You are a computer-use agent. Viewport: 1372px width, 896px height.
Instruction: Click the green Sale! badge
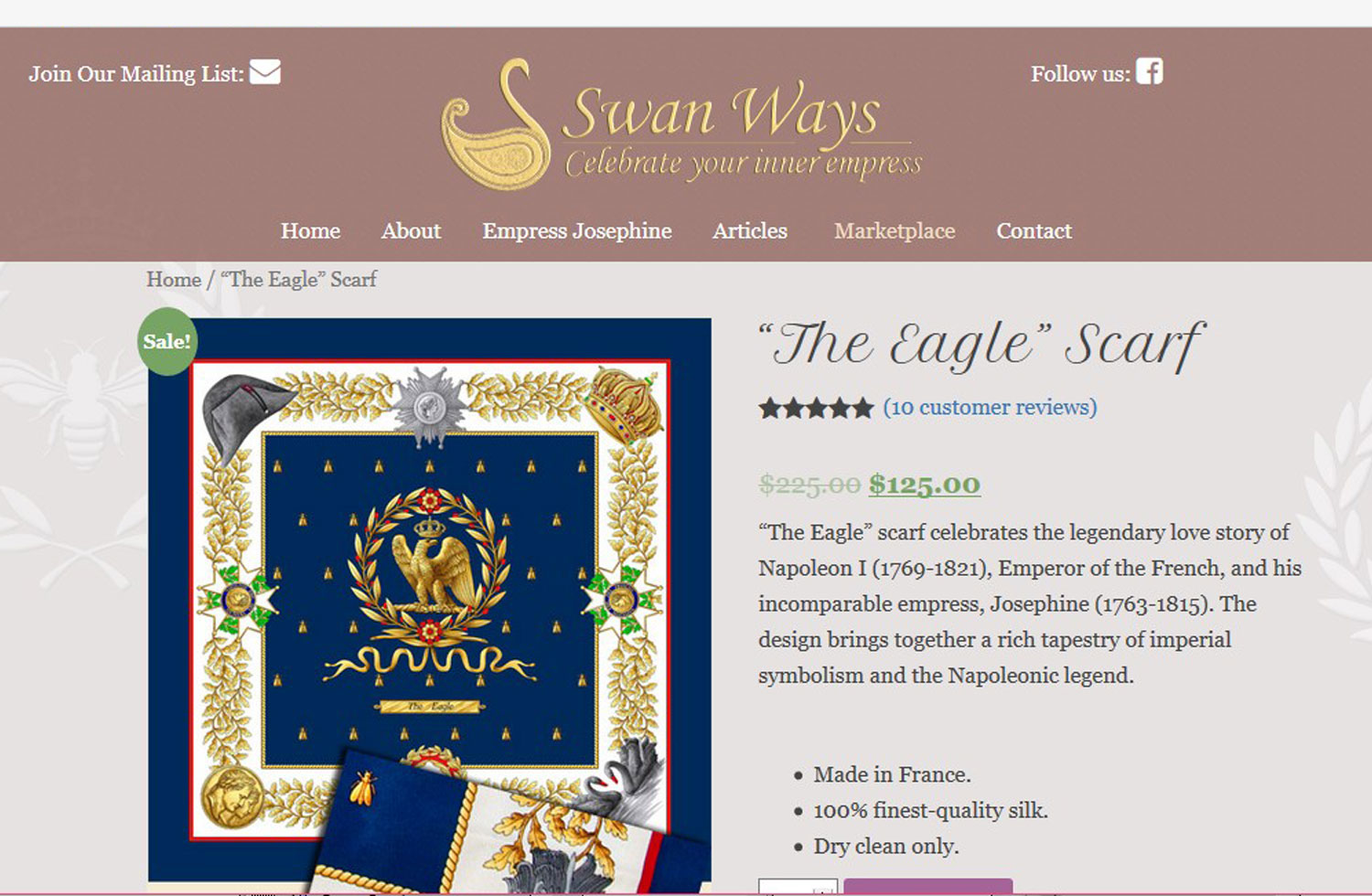(166, 342)
